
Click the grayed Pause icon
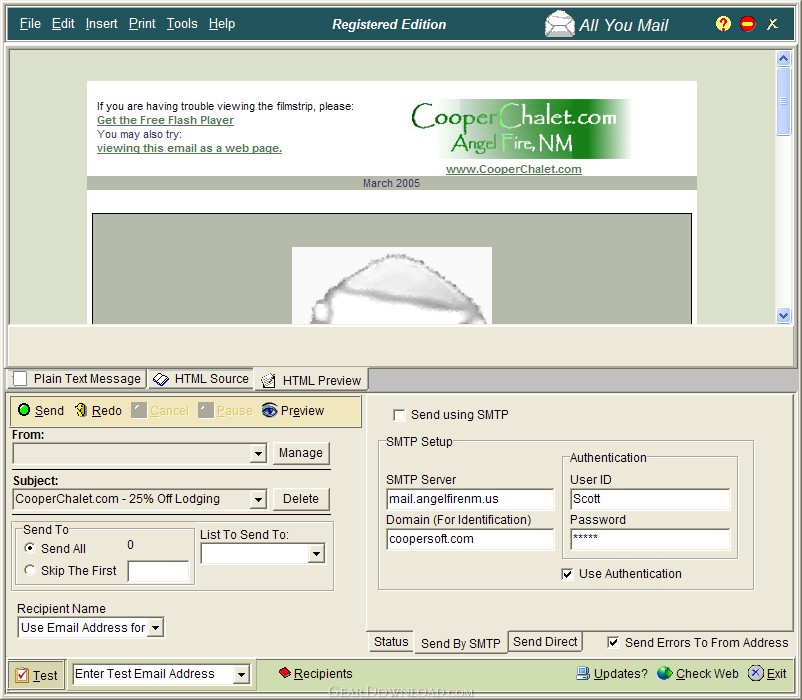tap(206, 410)
